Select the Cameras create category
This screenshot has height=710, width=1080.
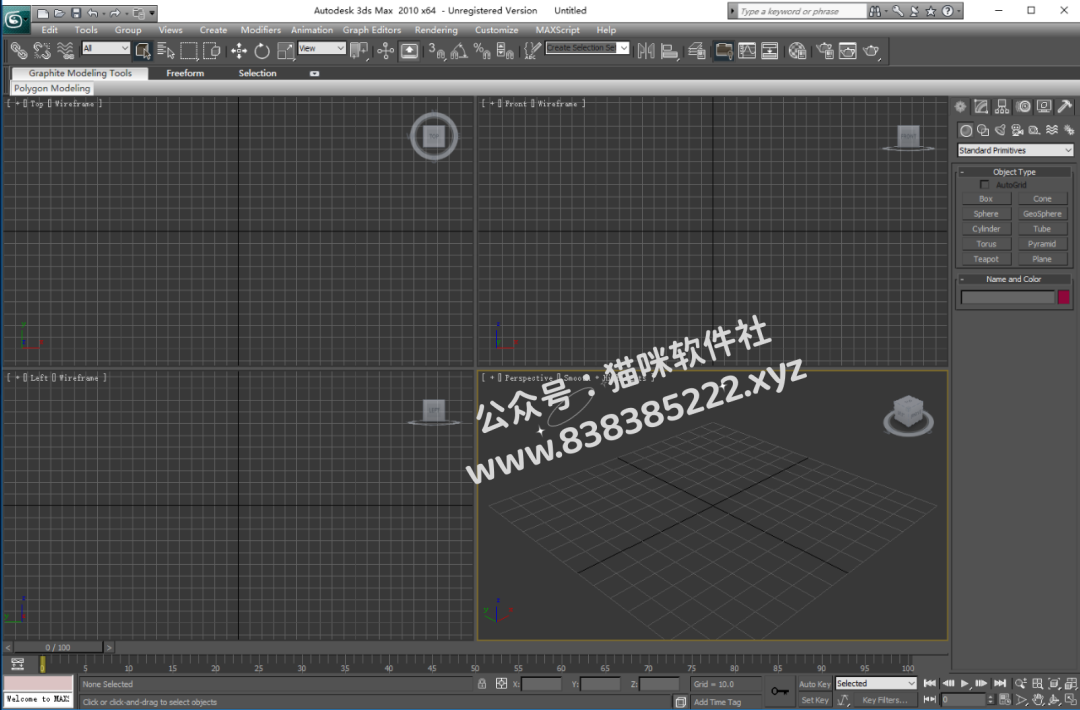(1017, 129)
